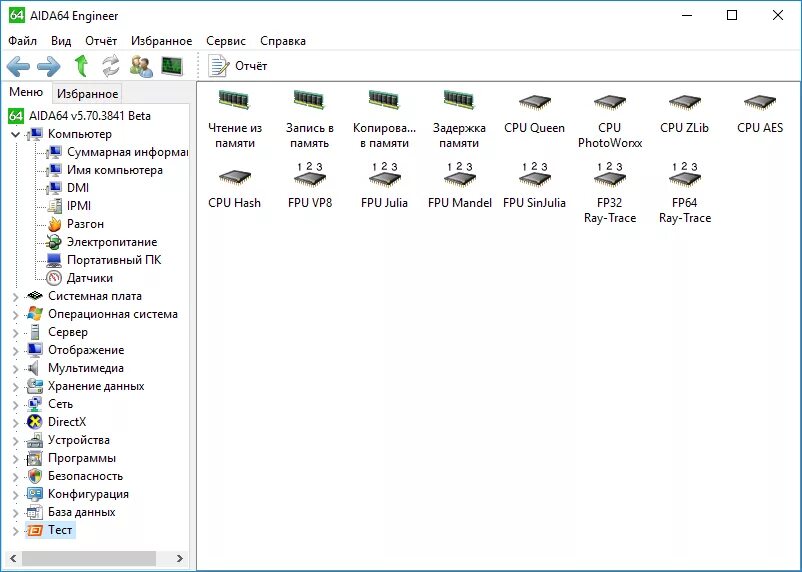Select the Датчики tree item
This screenshot has height=572, width=802.
pyautogui.click(x=79, y=278)
